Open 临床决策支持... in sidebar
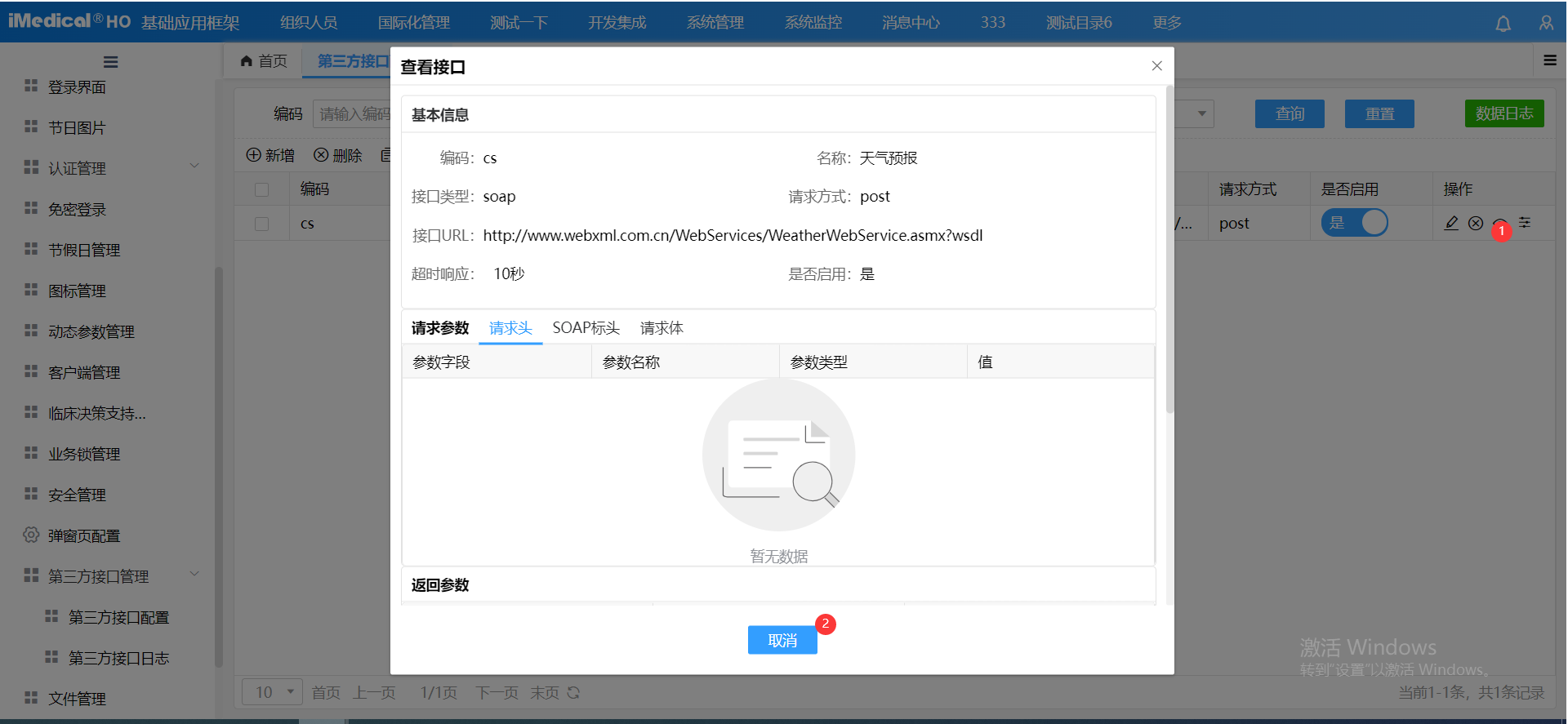 coord(96,413)
